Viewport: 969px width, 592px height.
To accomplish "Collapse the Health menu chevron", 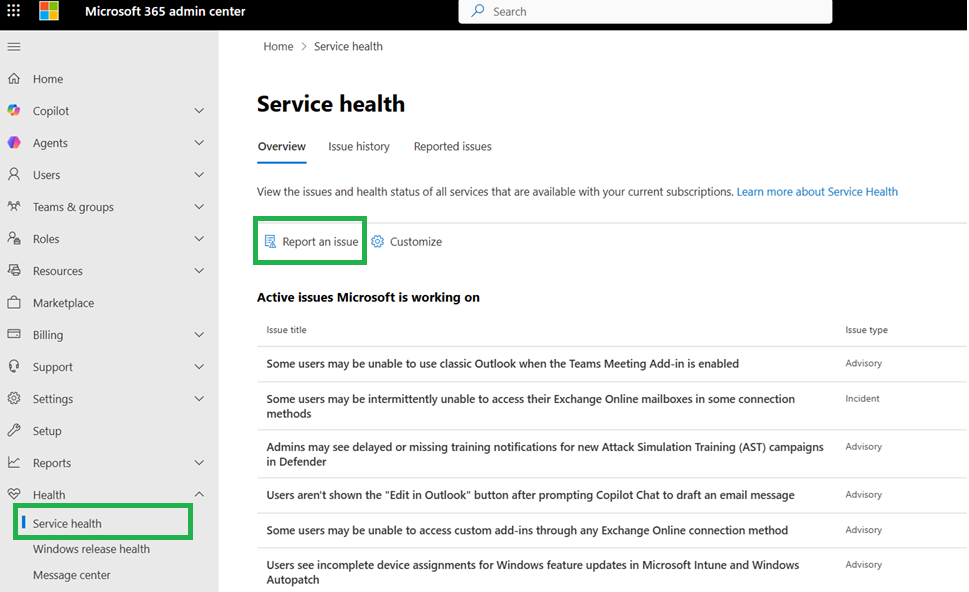I will 199,494.
